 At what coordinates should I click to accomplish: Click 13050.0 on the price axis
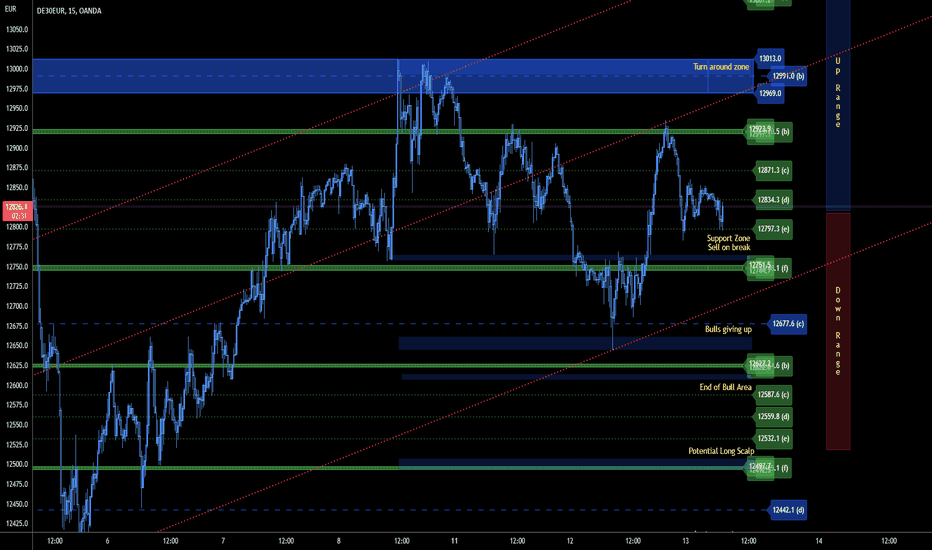(17, 30)
